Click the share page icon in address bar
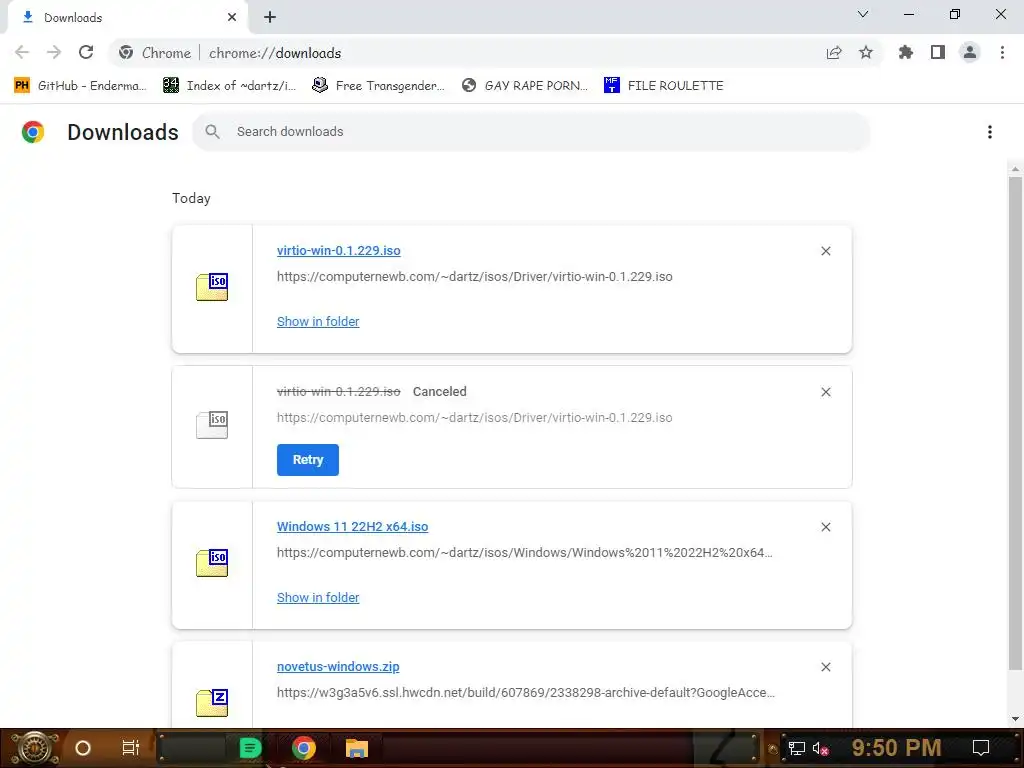Viewport: 1024px width, 768px height. click(x=834, y=53)
